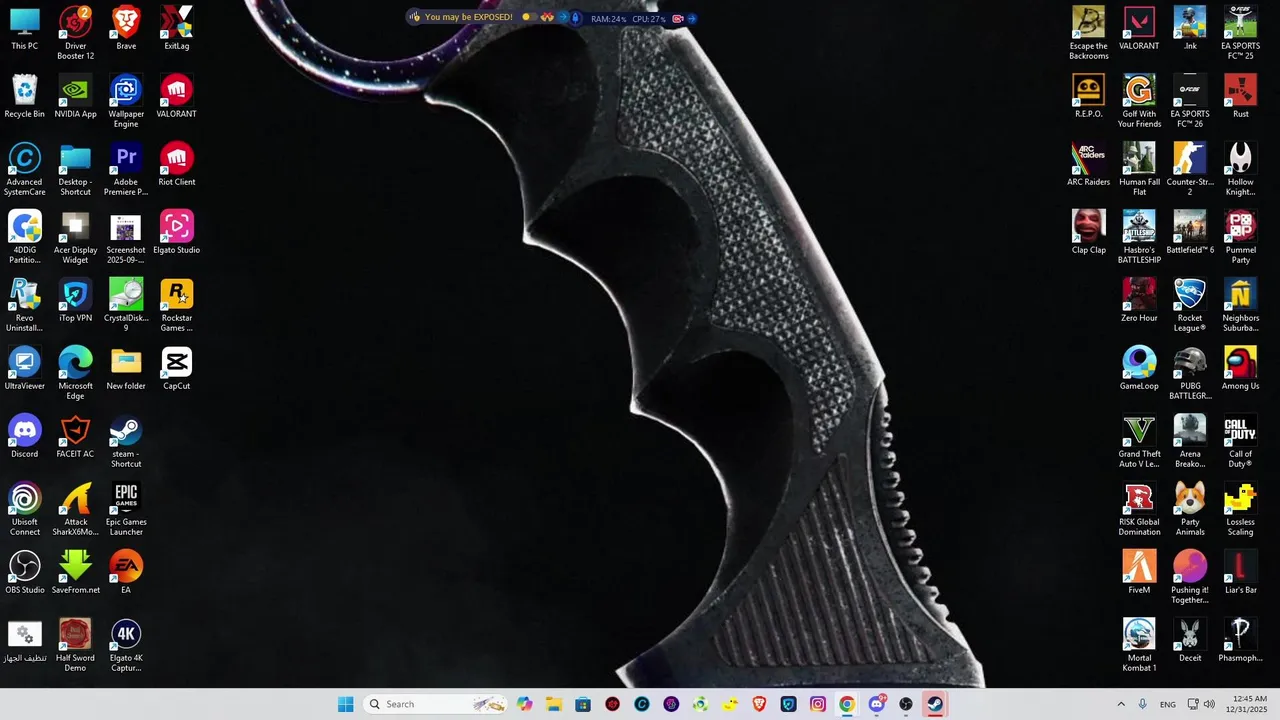This screenshot has width=1280, height=720.
Task: Click the 'You may be EXPOSED!' warning
Action: (x=468, y=17)
